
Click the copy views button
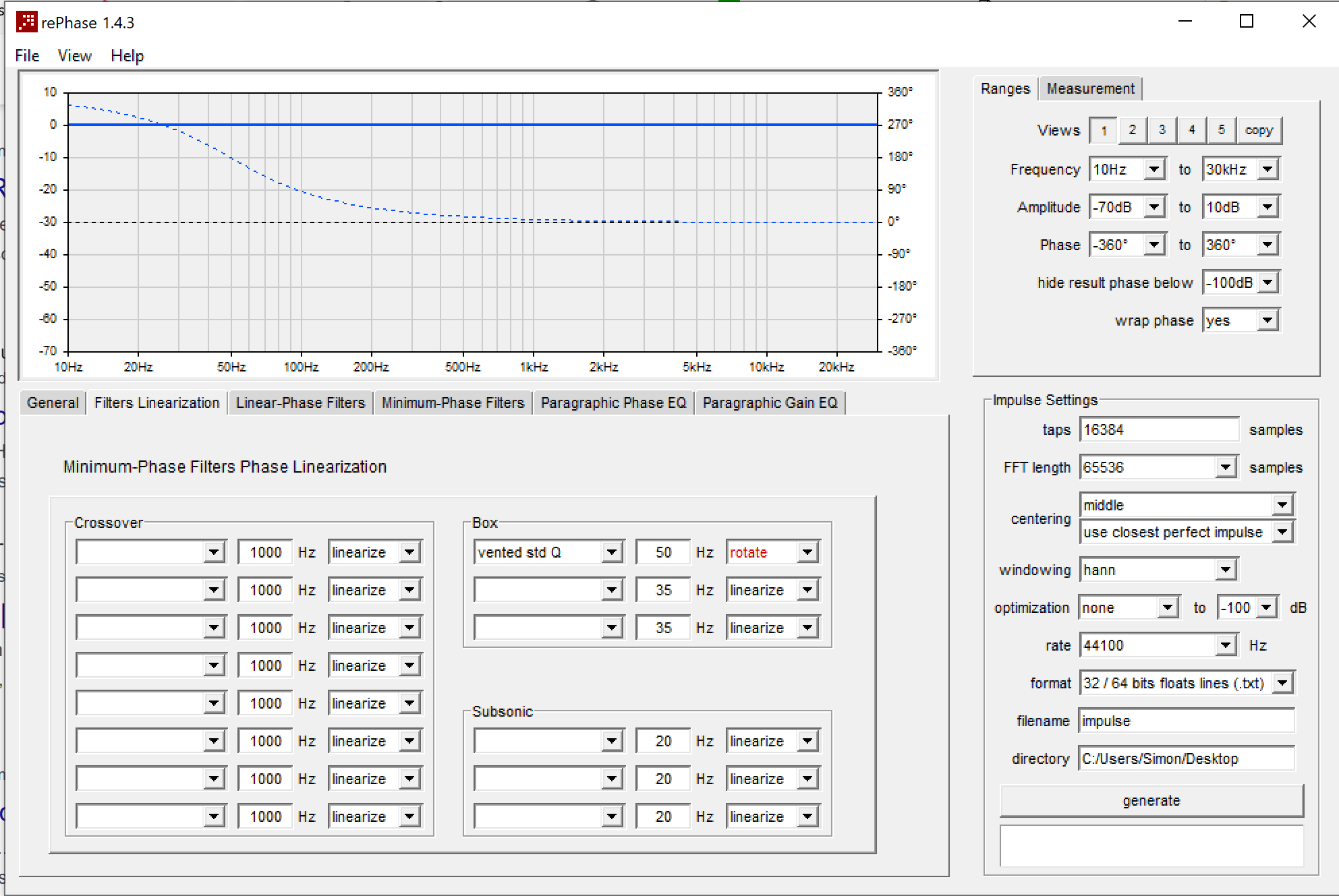1259,130
